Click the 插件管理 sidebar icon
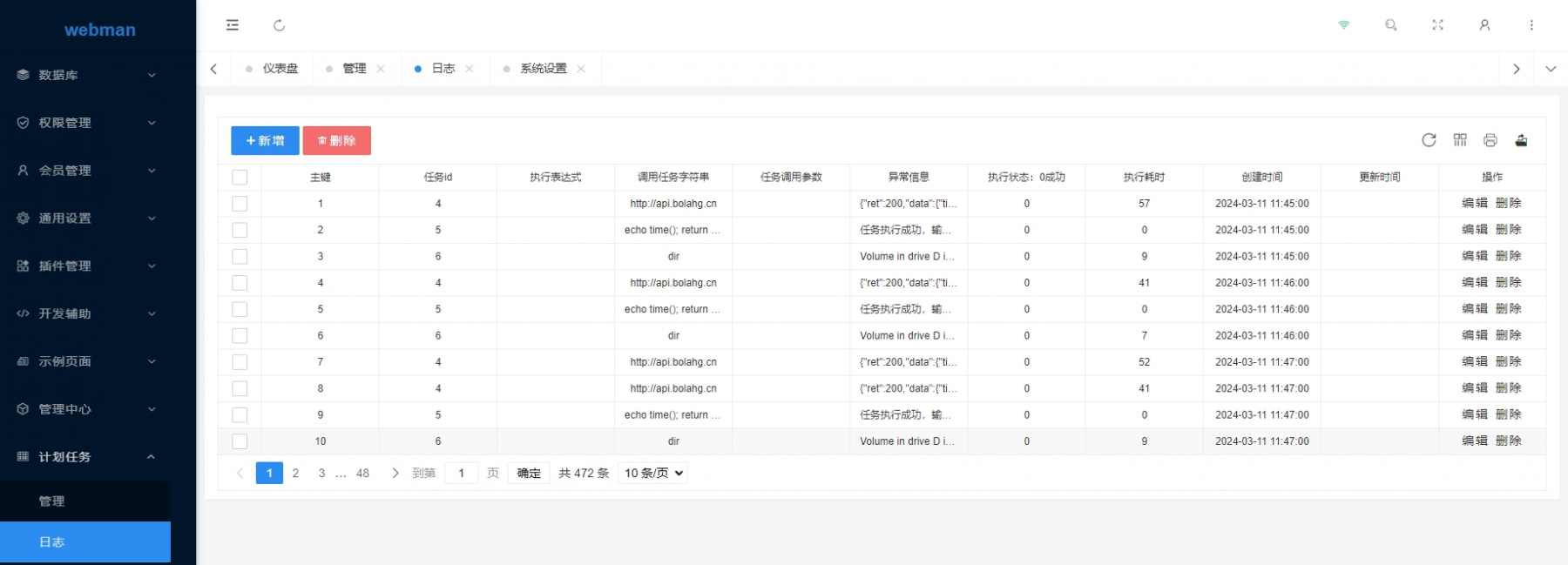 (23, 266)
